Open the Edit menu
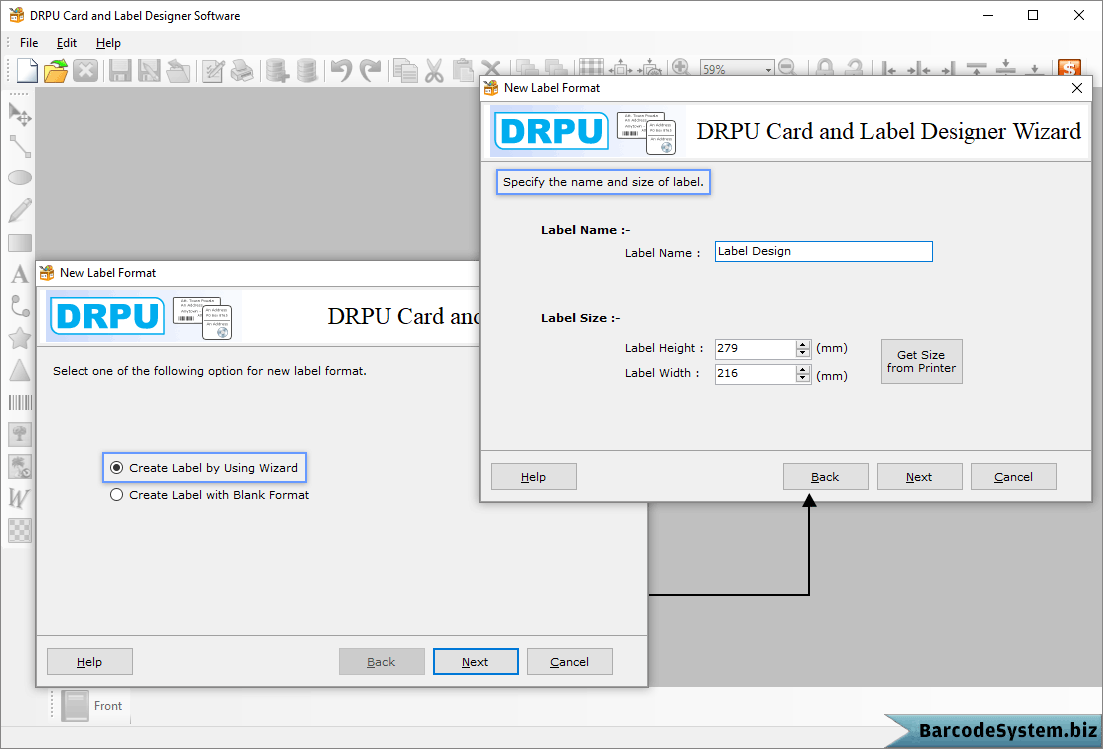 coord(67,43)
